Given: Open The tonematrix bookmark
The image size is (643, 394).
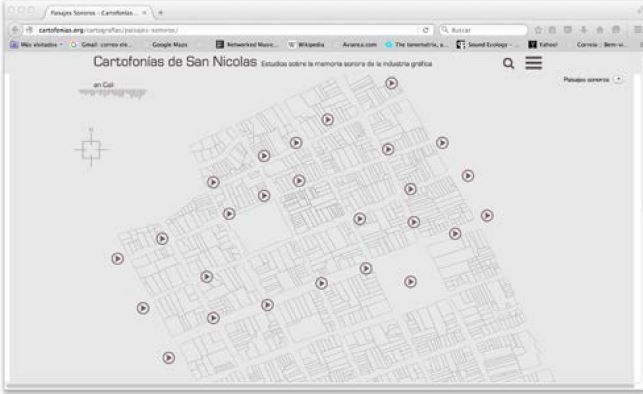Looking at the screenshot, I should point(416,45).
